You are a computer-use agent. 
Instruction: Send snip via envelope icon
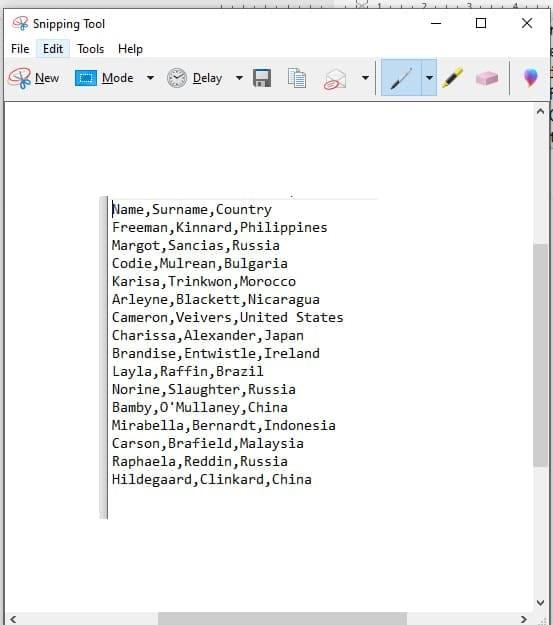[335, 79]
